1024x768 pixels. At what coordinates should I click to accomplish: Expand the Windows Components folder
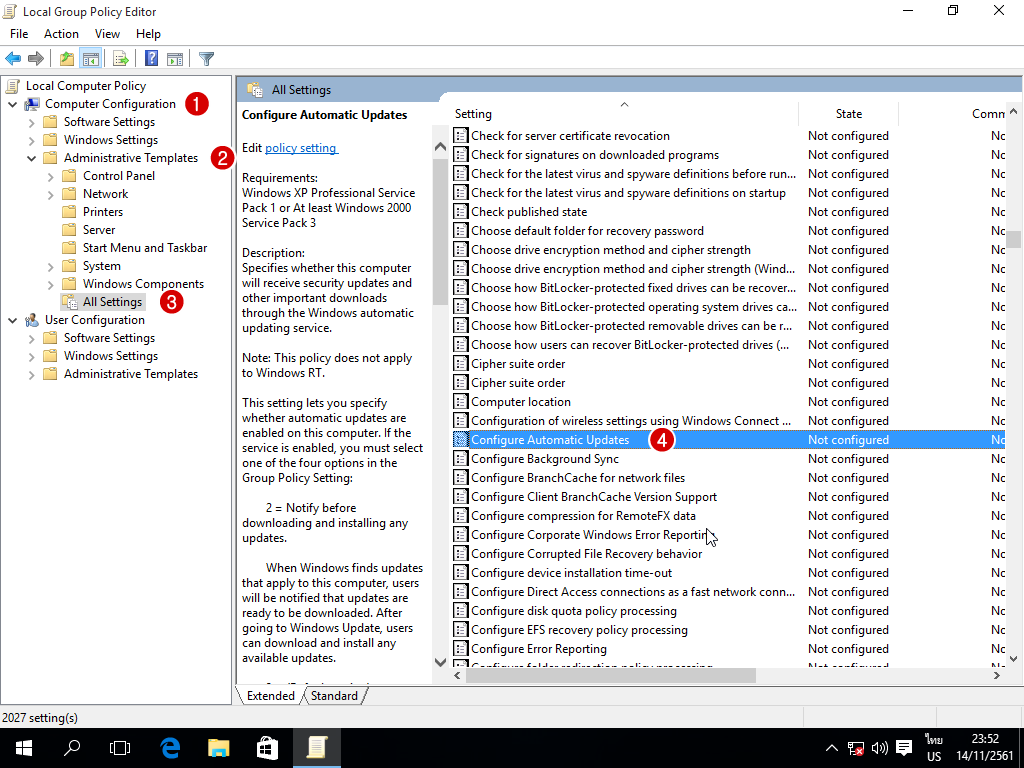(50, 284)
